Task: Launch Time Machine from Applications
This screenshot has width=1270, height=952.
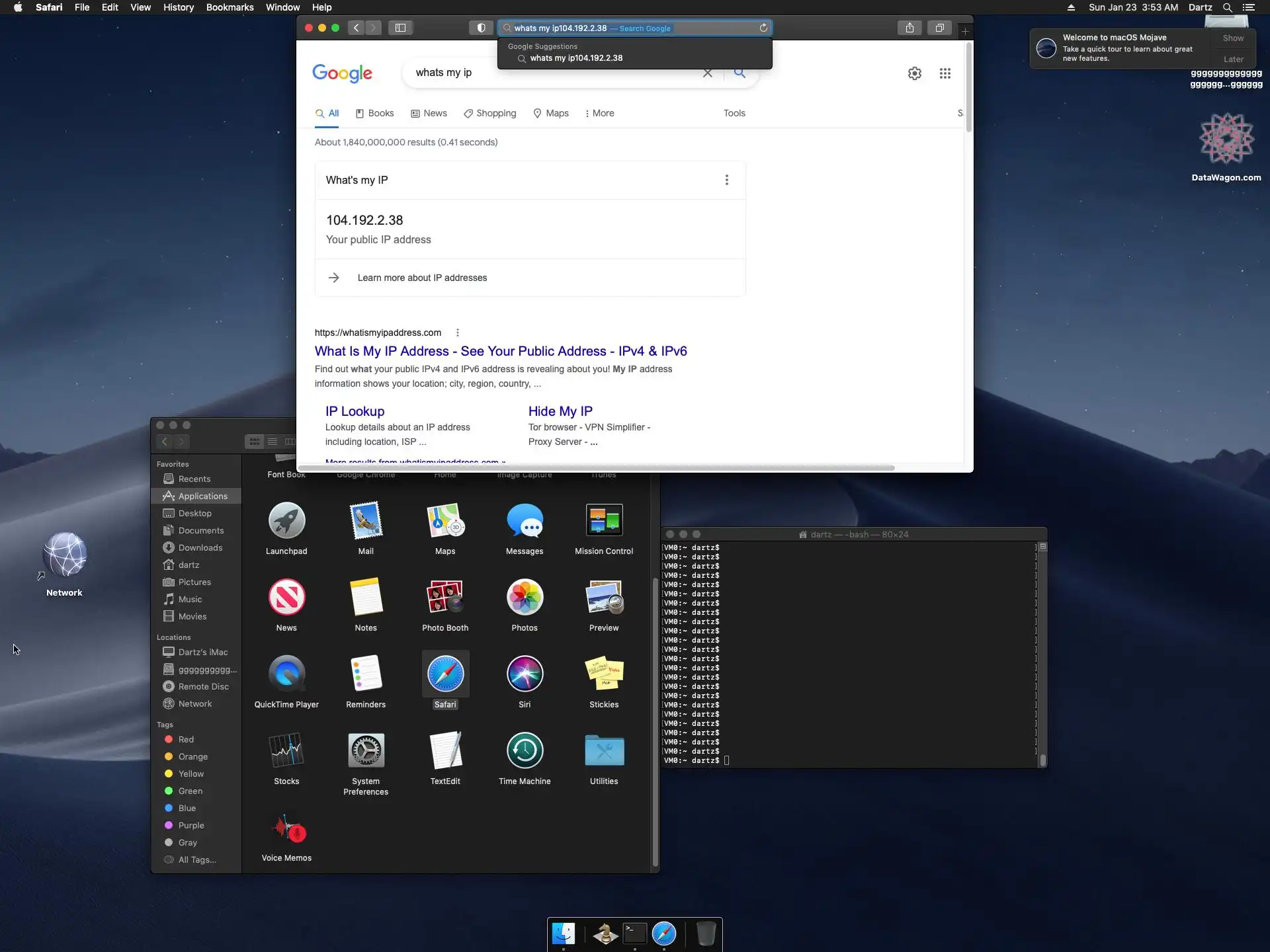Action: [x=525, y=750]
